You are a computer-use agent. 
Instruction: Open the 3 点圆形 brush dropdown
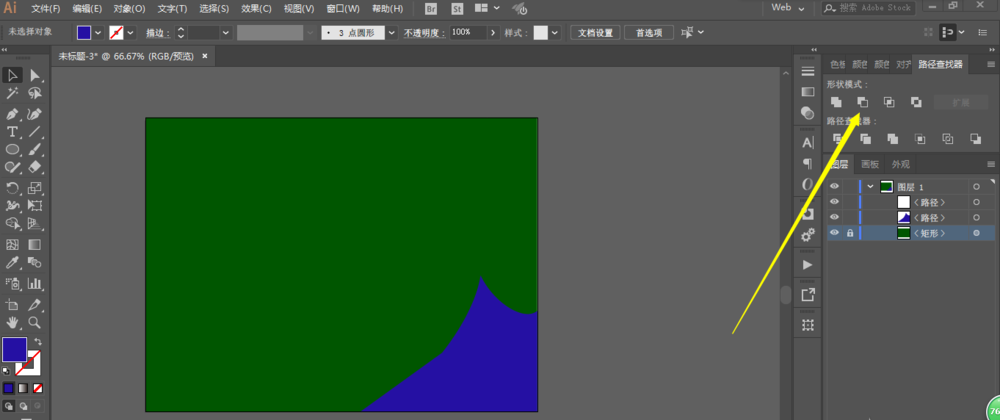click(391, 32)
